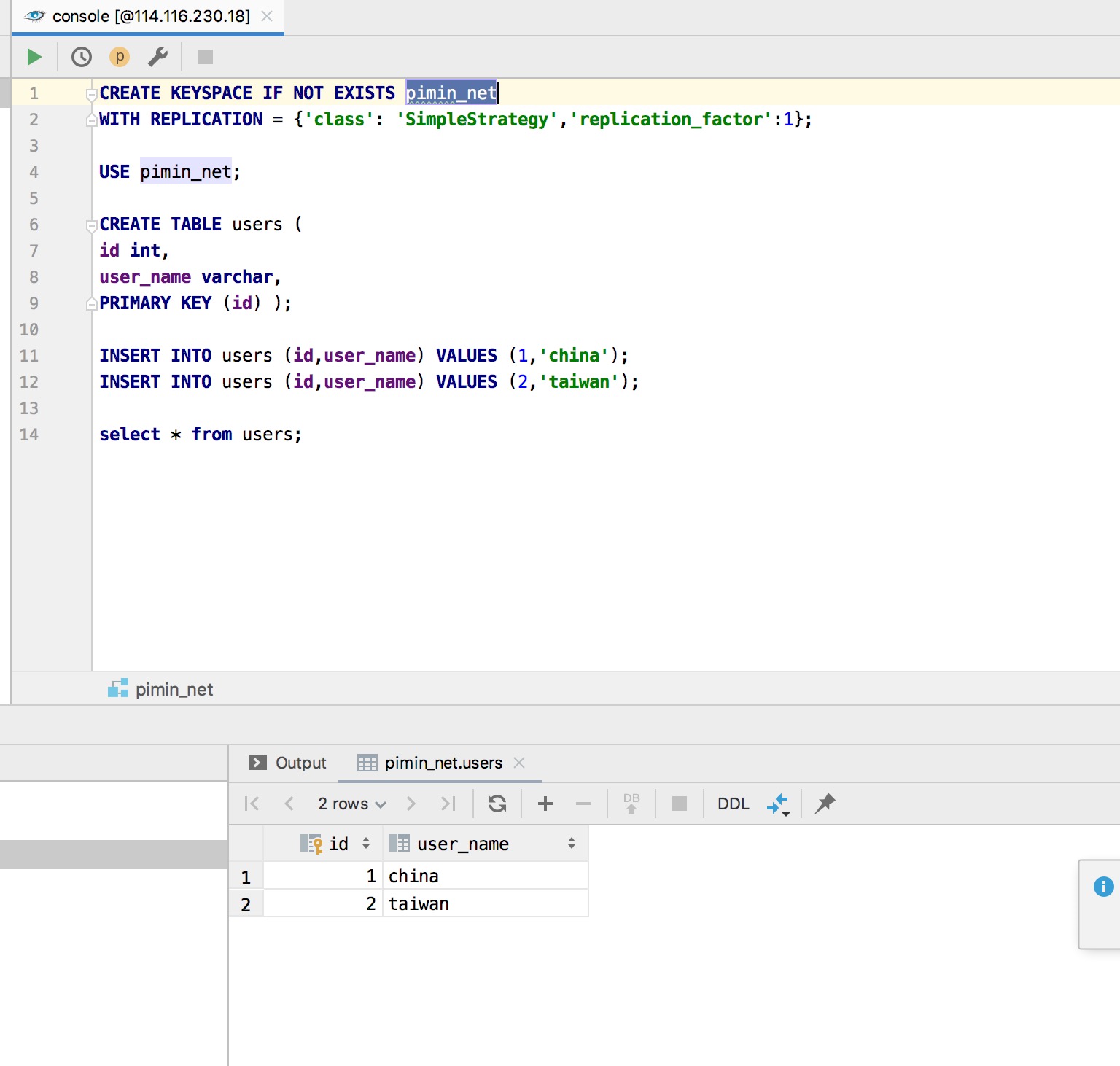Run the query with the green Execute button
Viewport: 1120px width, 1066px height.
34,57
